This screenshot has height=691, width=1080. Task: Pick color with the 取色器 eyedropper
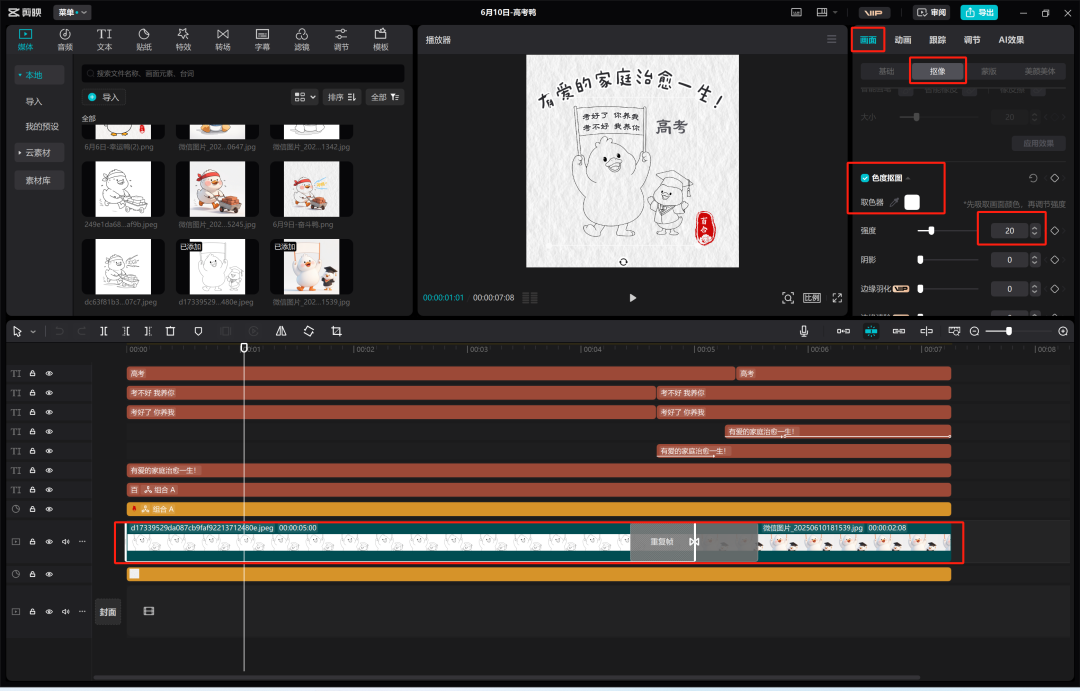click(x=894, y=202)
